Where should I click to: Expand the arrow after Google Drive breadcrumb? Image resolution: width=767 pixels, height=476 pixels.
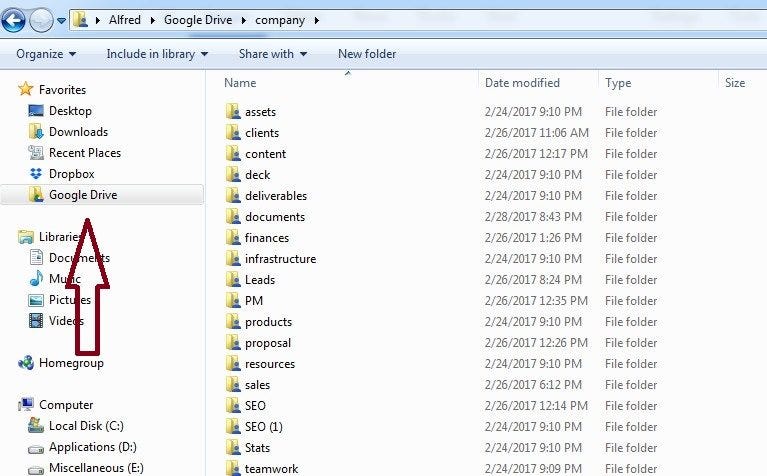(244, 21)
